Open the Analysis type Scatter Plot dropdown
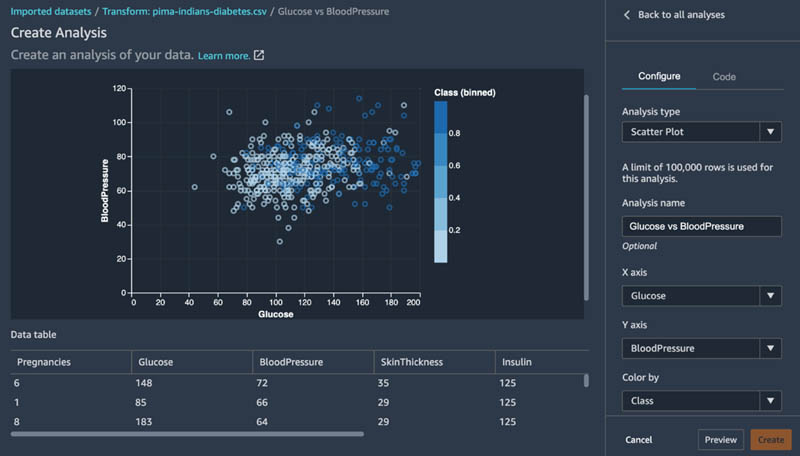This screenshot has width=800, height=456. pos(702,132)
